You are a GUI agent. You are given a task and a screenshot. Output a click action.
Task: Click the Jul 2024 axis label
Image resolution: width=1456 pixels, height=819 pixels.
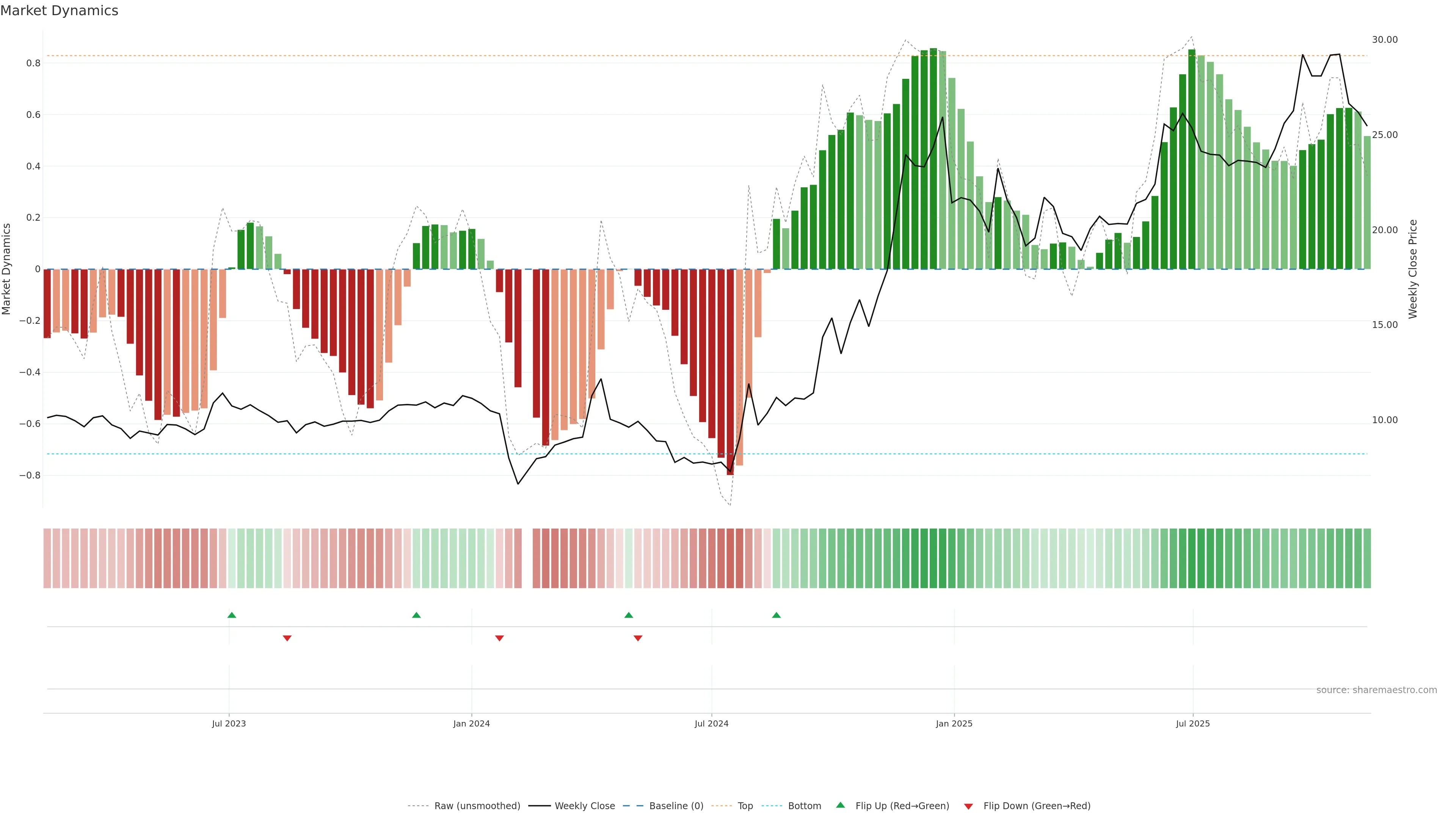(x=711, y=723)
